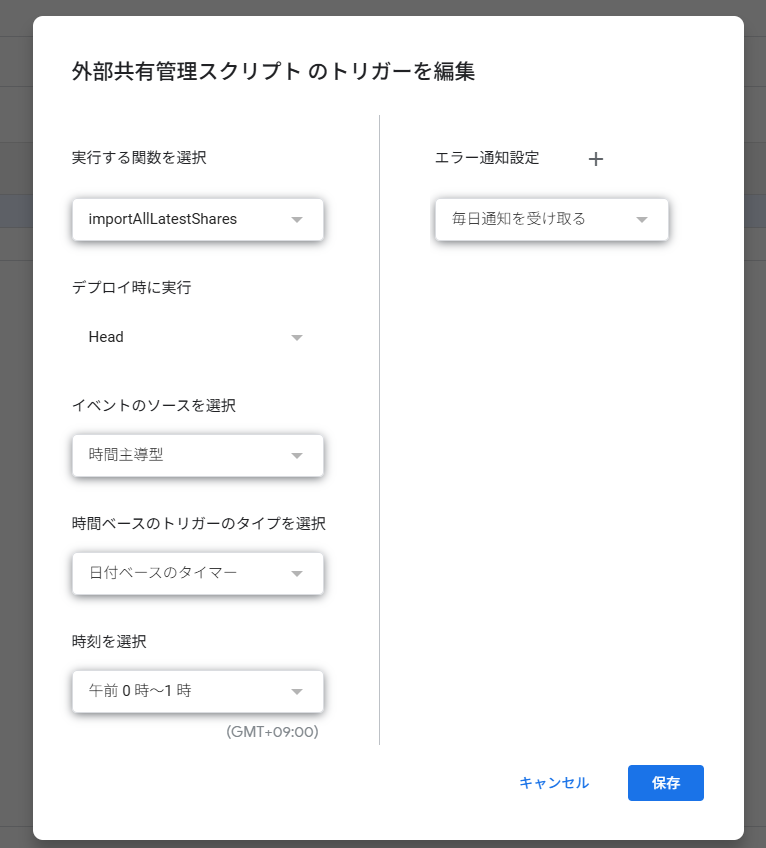
Task: Click the arrow beside 午前 0 時～1 時
Action: 297,692
